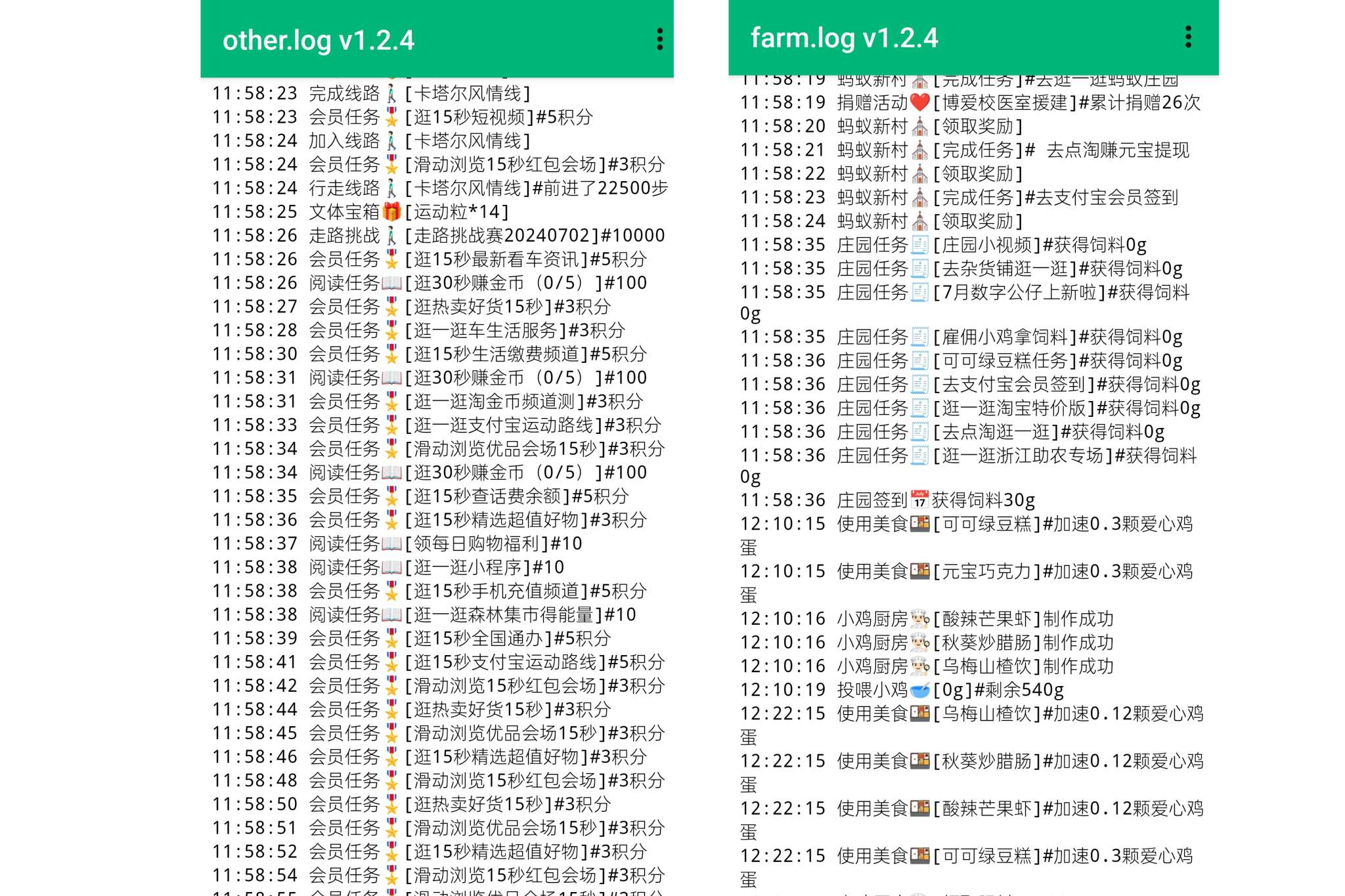
Task: Click the farm.log v1.2.4 title
Action: click(845, 38)
